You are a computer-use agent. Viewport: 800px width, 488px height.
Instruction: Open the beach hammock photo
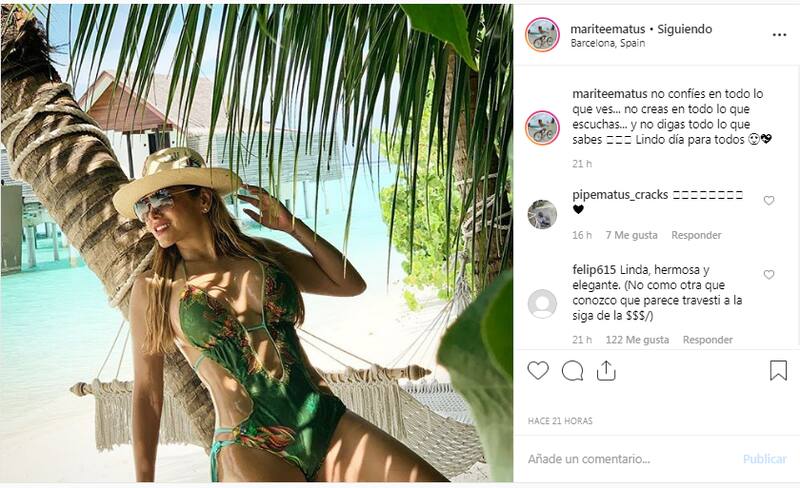coord(256,244)
